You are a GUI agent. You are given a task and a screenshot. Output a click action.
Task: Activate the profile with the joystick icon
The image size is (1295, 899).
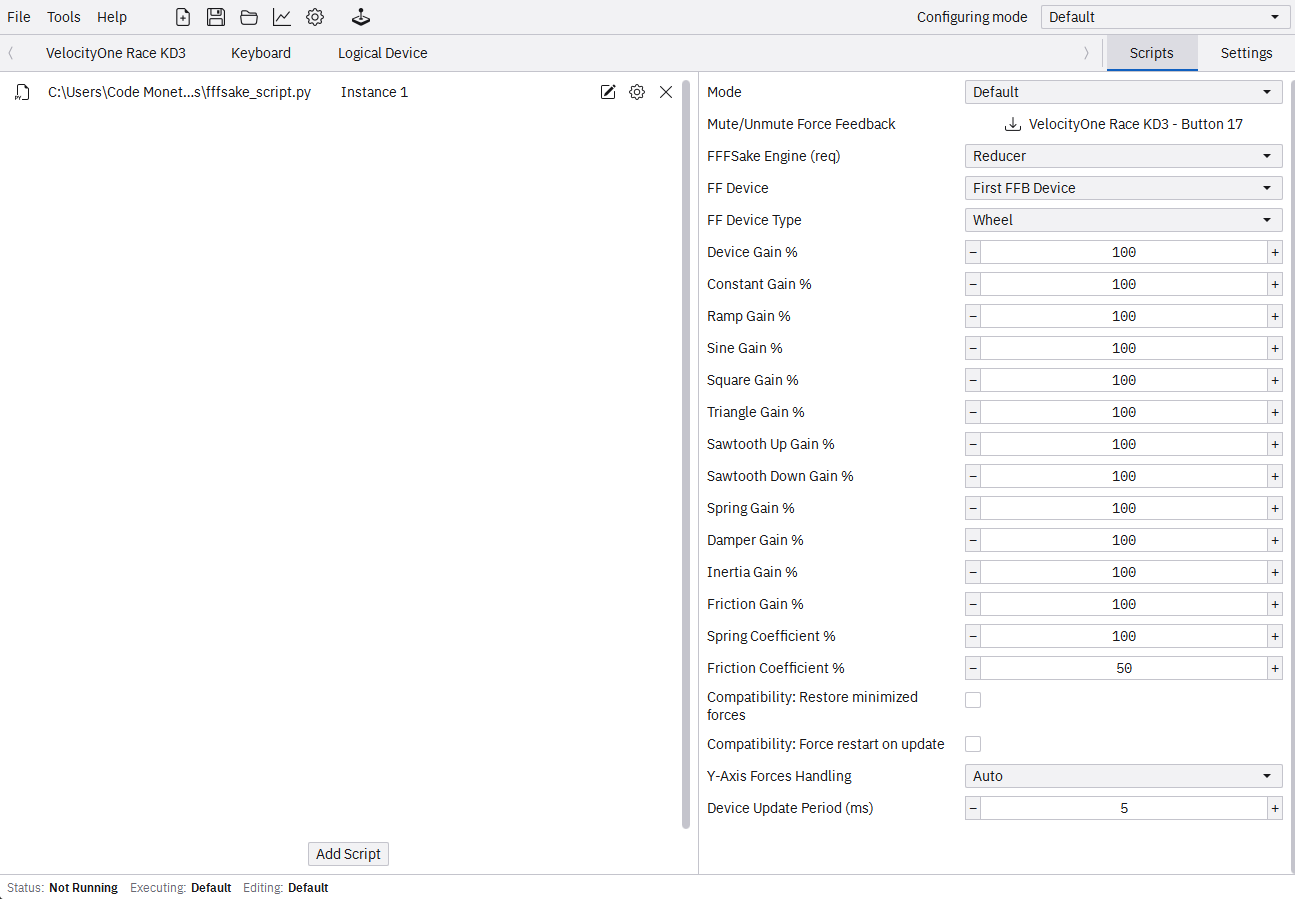click(x=361, y=17)
